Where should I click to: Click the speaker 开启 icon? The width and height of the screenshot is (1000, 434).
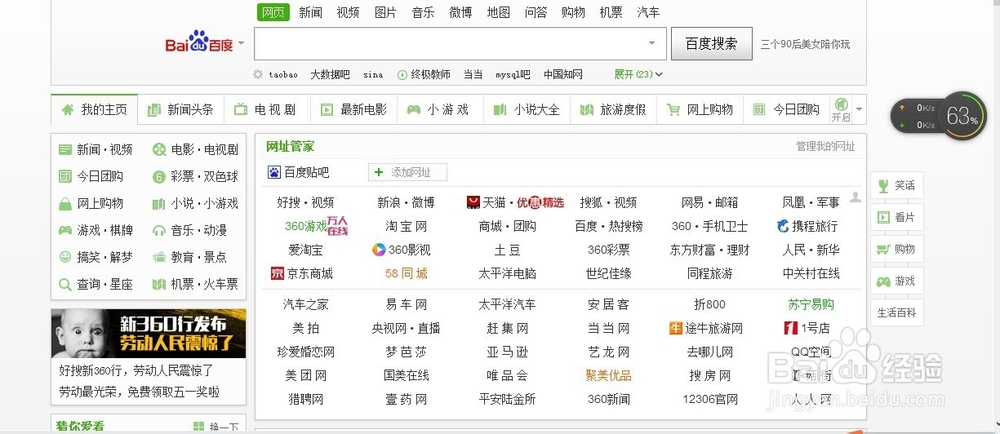click(841, 105)
